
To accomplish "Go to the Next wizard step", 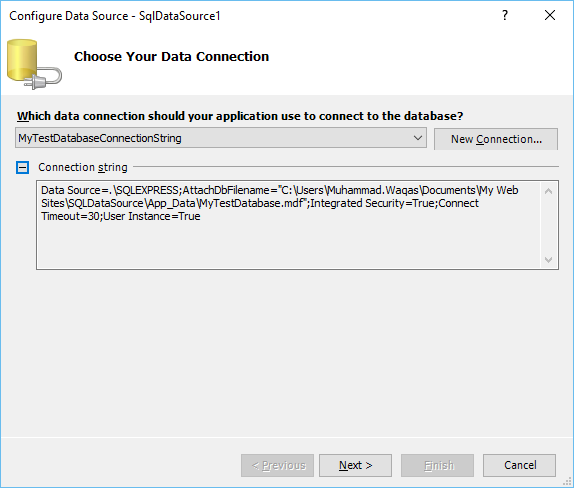I will pos(355,465).
